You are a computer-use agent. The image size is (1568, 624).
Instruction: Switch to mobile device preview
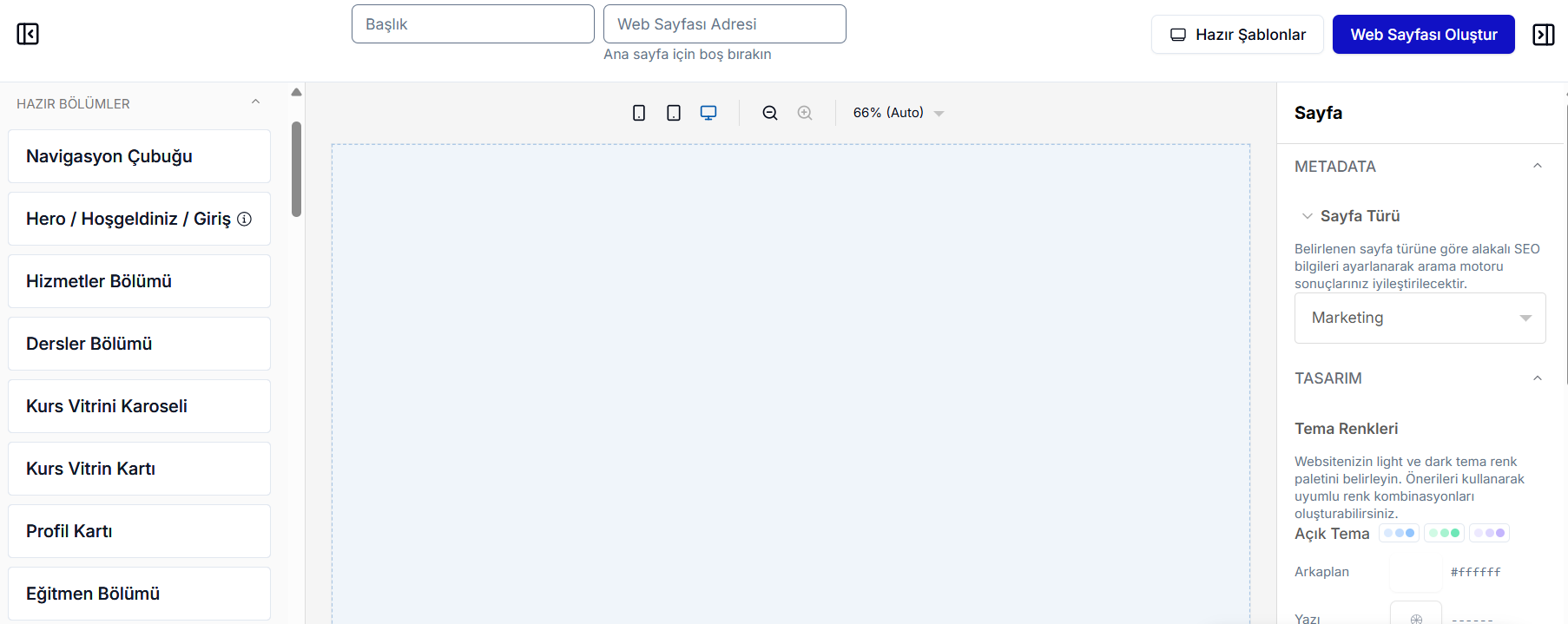pos(639,113)
